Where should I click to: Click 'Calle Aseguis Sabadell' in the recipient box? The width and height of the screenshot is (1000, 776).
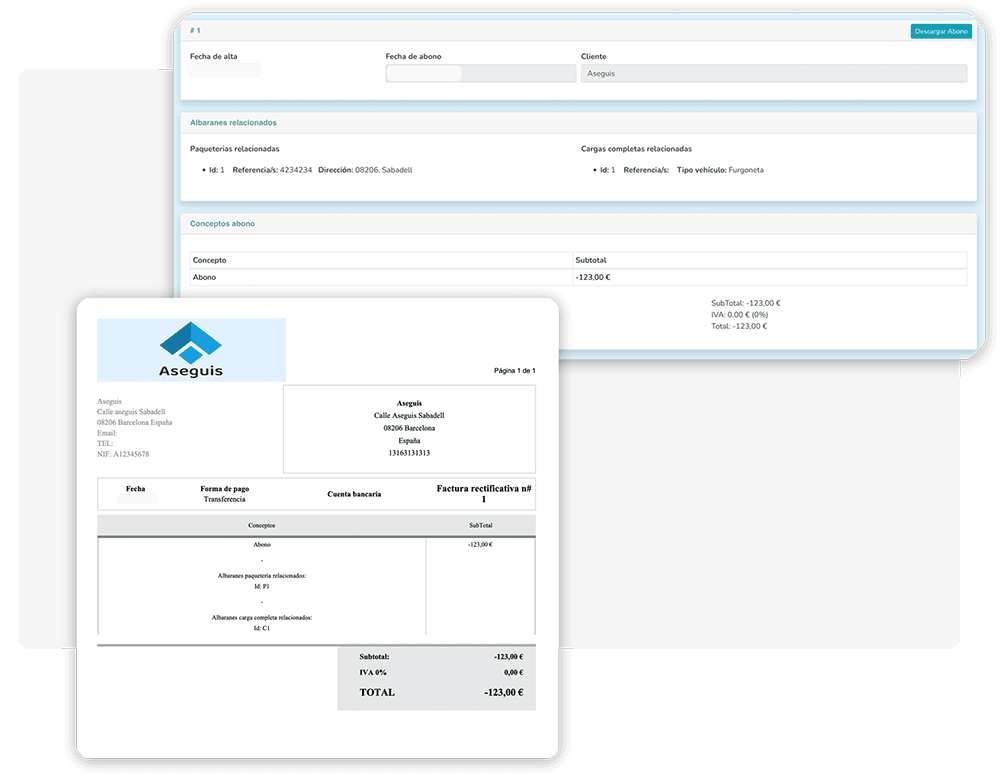tap(409, 416)
